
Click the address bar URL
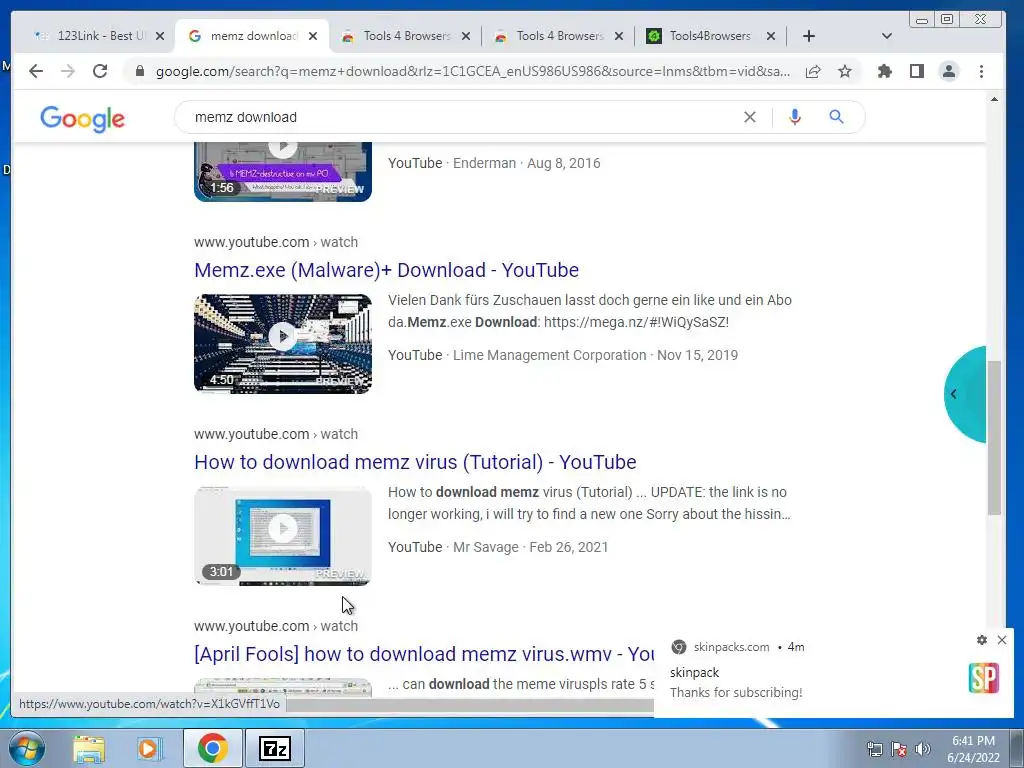473,71
